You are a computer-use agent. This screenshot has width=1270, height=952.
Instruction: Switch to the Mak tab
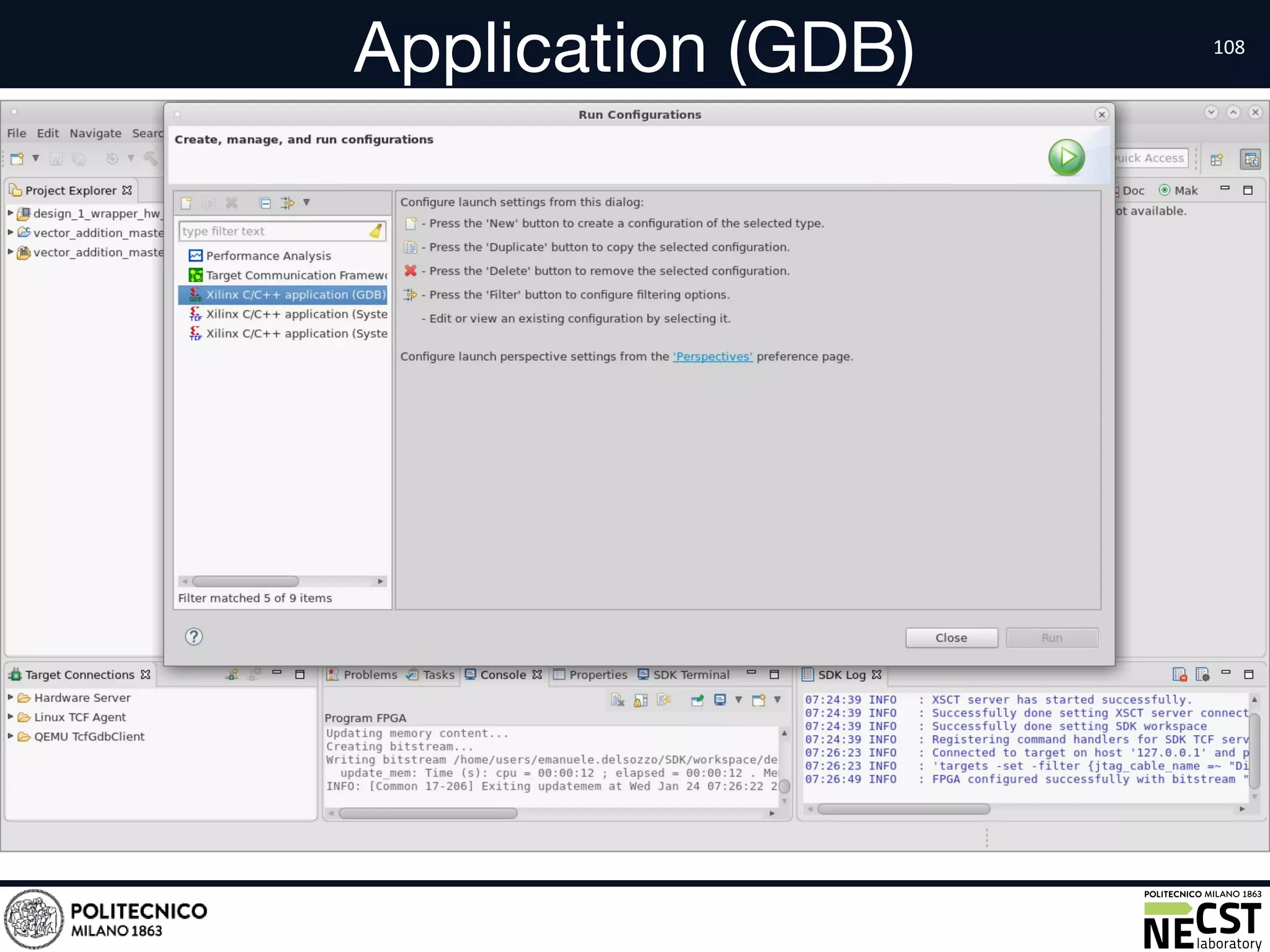pyautogui.click(x=1178, y=190)
